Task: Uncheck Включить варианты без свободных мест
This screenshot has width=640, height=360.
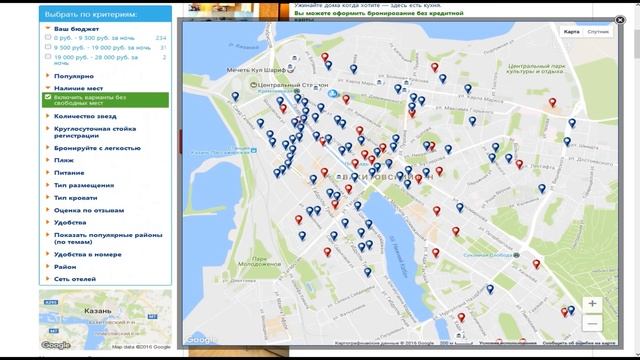Action: 48,97
